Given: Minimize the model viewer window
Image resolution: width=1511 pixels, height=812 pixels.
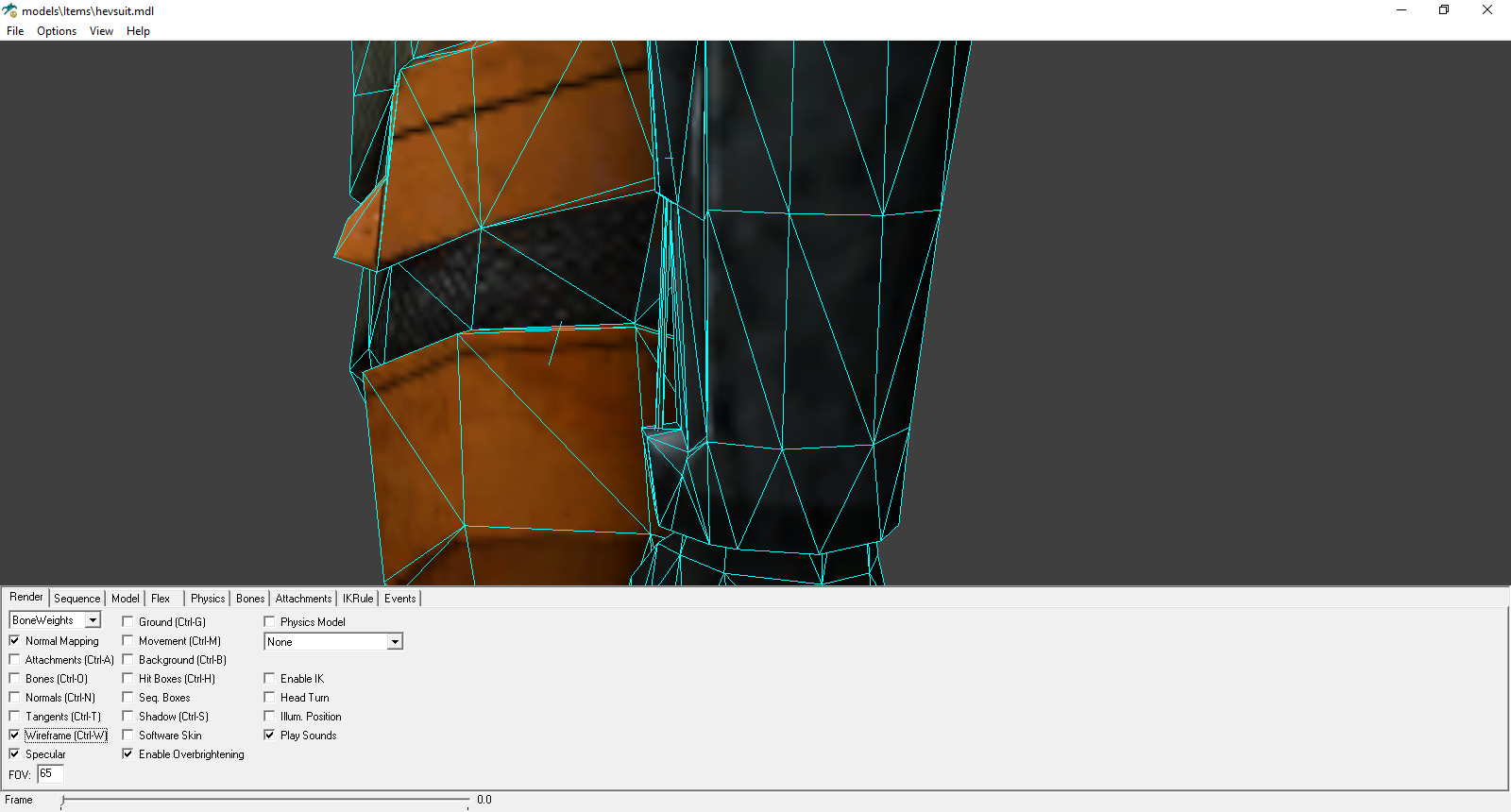Looking at the screenshot, I should [1401, 10].
